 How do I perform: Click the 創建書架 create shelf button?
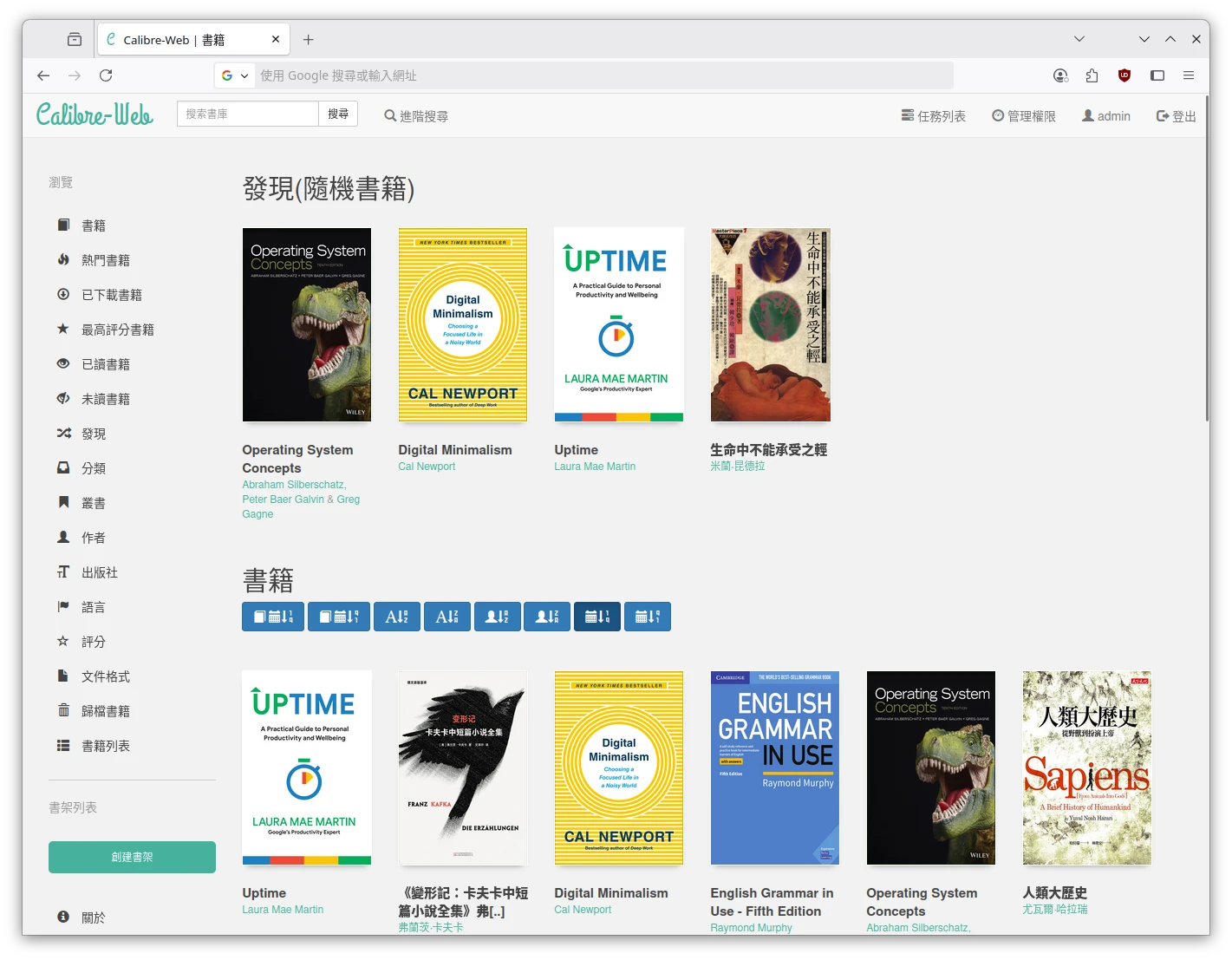(x=132, y=857)
